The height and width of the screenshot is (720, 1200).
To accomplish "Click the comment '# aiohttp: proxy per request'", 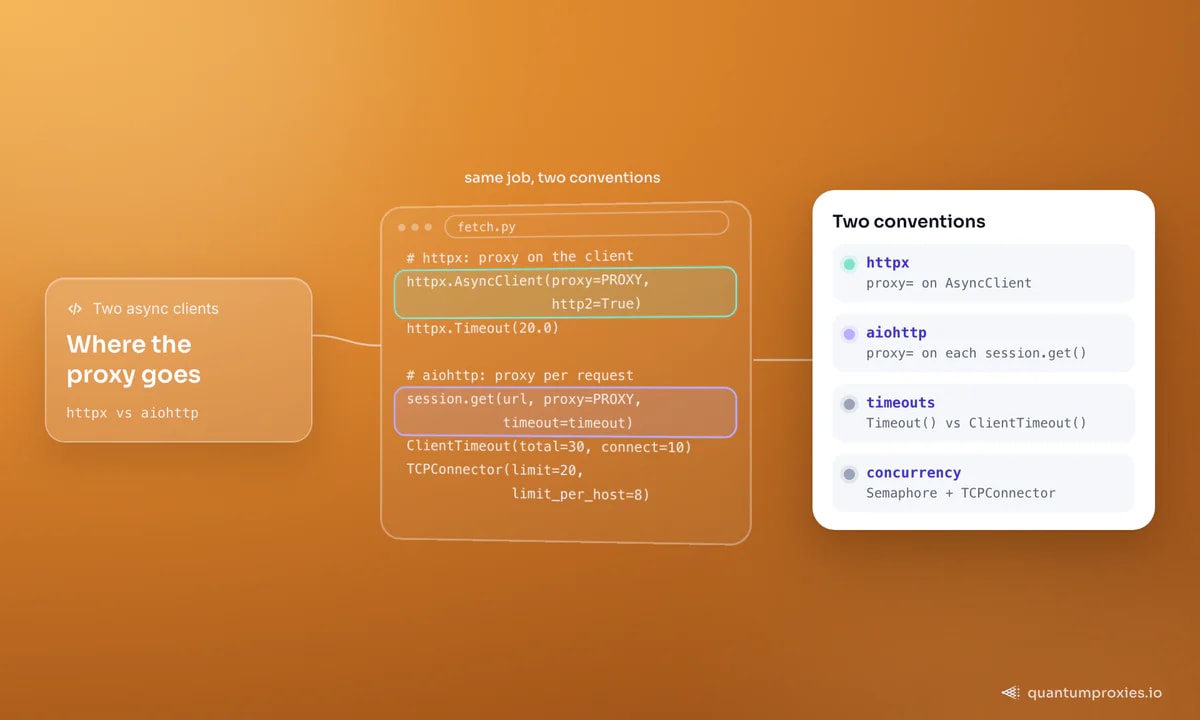I will (x=520, y=376).
